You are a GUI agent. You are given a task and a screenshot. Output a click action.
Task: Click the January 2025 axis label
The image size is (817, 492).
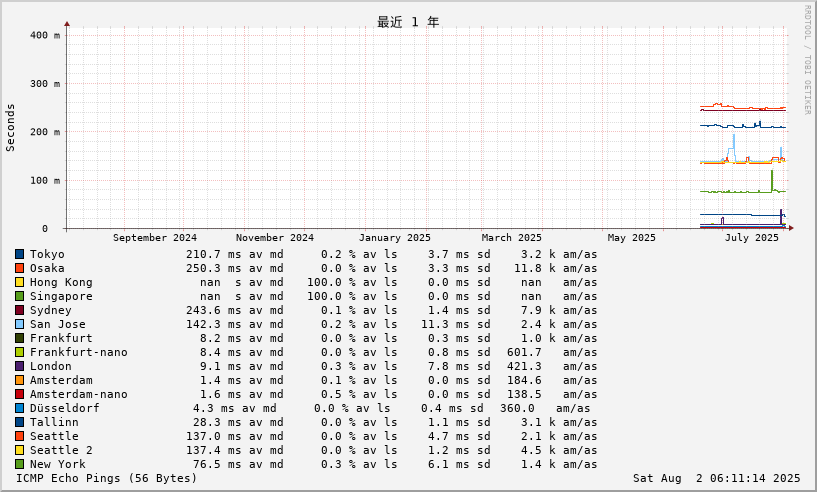(x=394, y=238)
